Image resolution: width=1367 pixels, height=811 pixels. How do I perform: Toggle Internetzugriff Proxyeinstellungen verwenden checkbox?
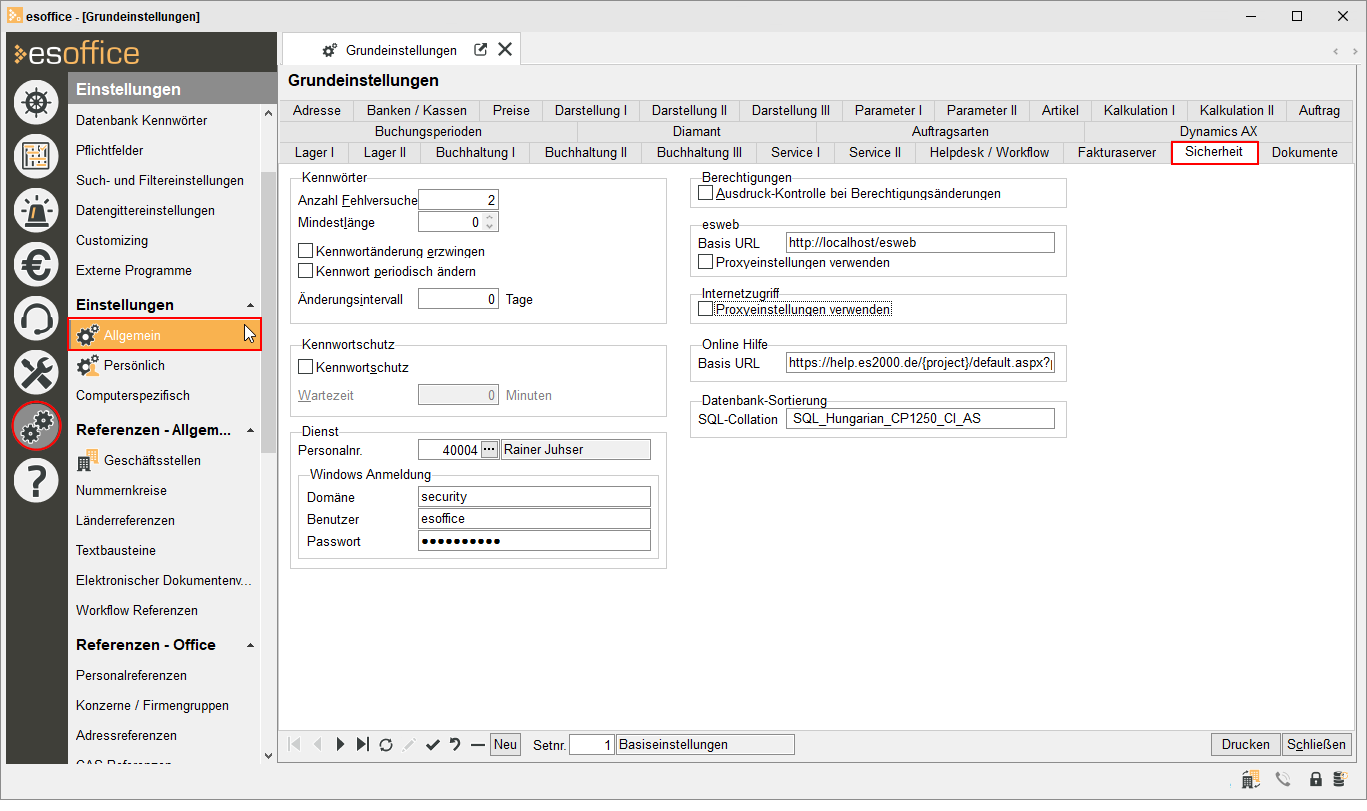click(706, 309)
